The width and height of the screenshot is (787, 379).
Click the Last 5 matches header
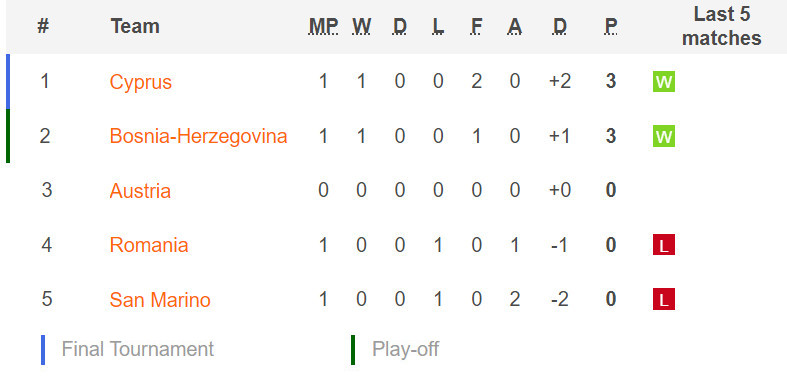pyautogui.click(x=722, y=26)
